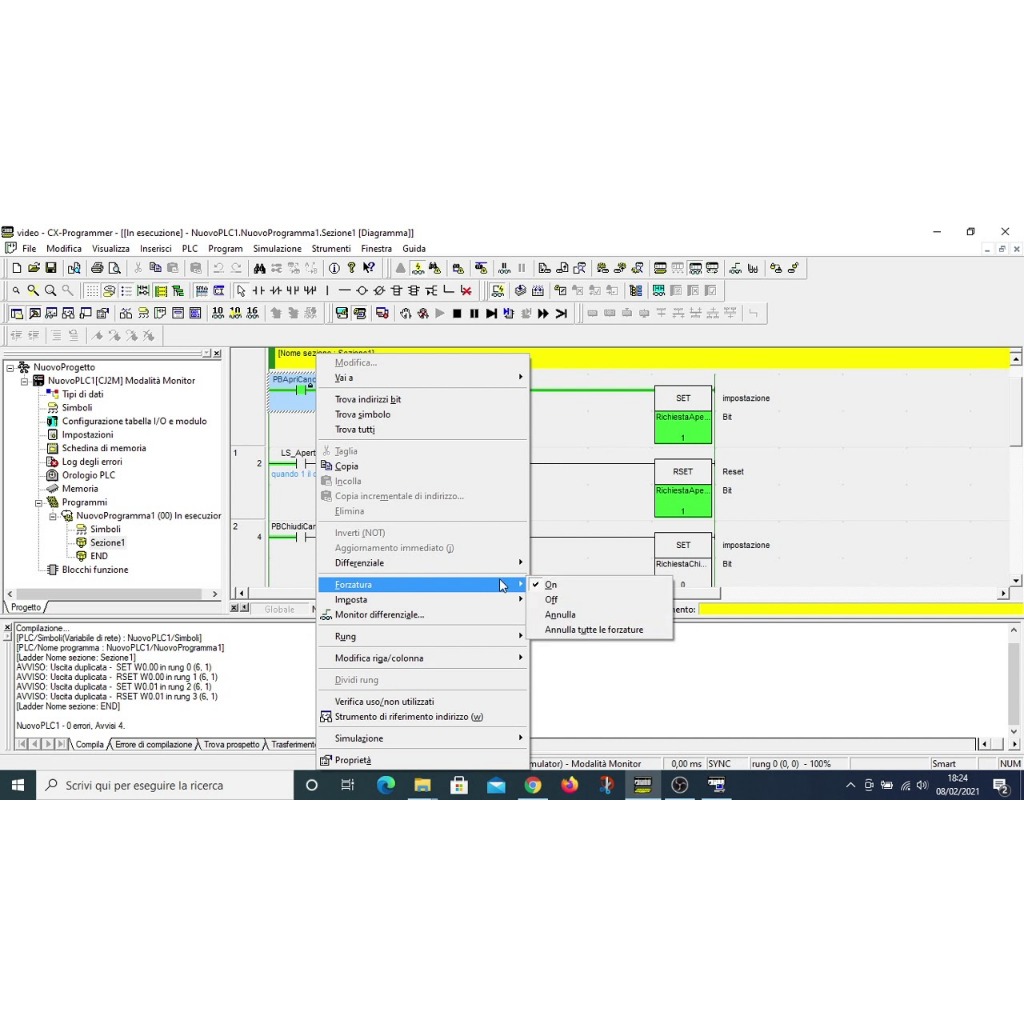1024x1024 pixels.
Task: Collapse the Programmi tree node
Action: 39,503
